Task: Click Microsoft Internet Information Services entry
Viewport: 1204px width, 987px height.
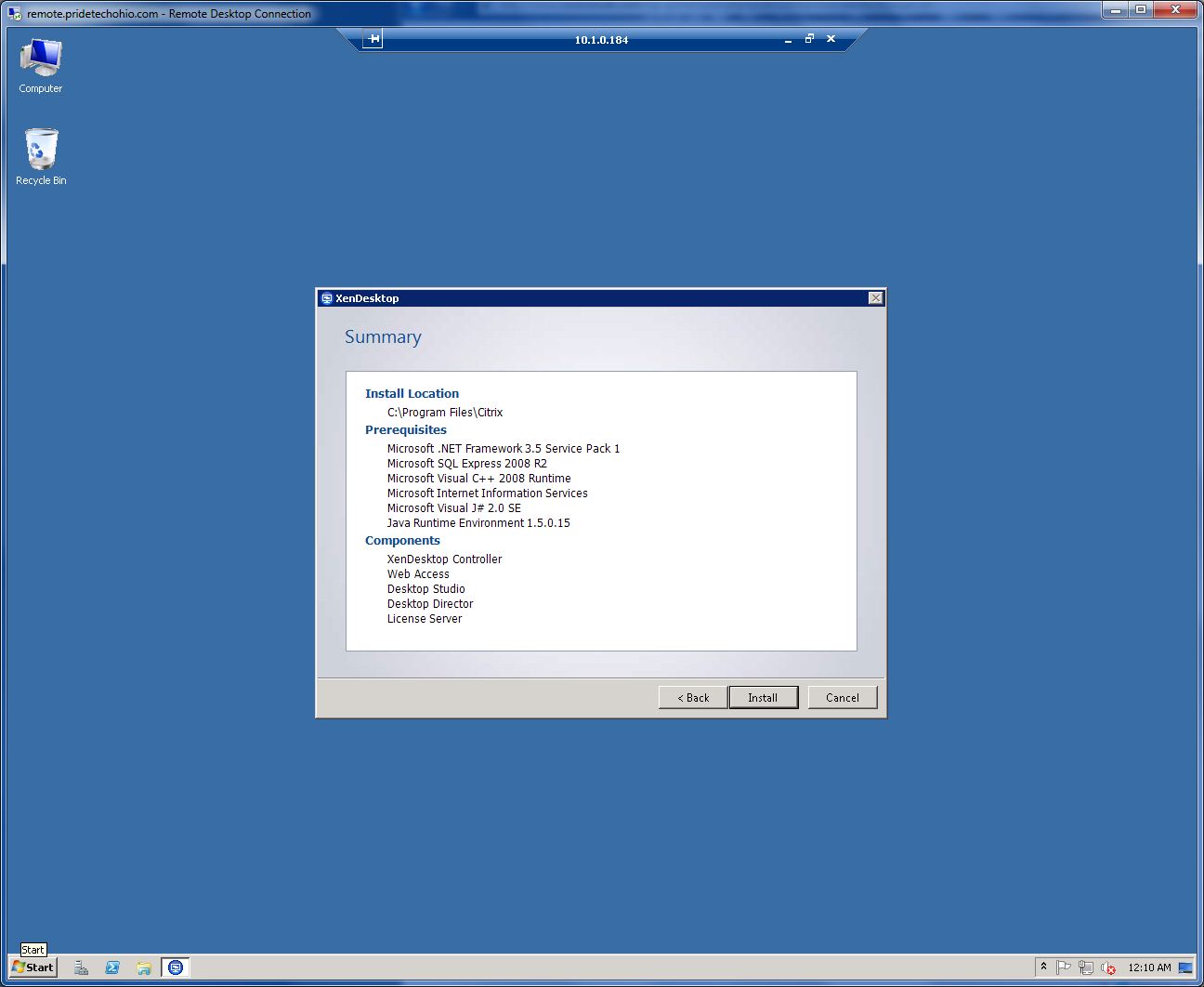Action: 488,493
